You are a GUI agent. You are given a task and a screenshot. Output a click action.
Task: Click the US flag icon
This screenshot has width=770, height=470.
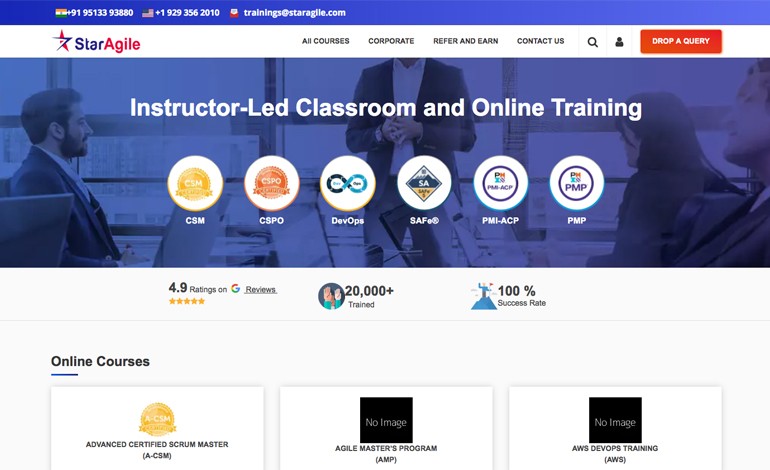[147, 13]
